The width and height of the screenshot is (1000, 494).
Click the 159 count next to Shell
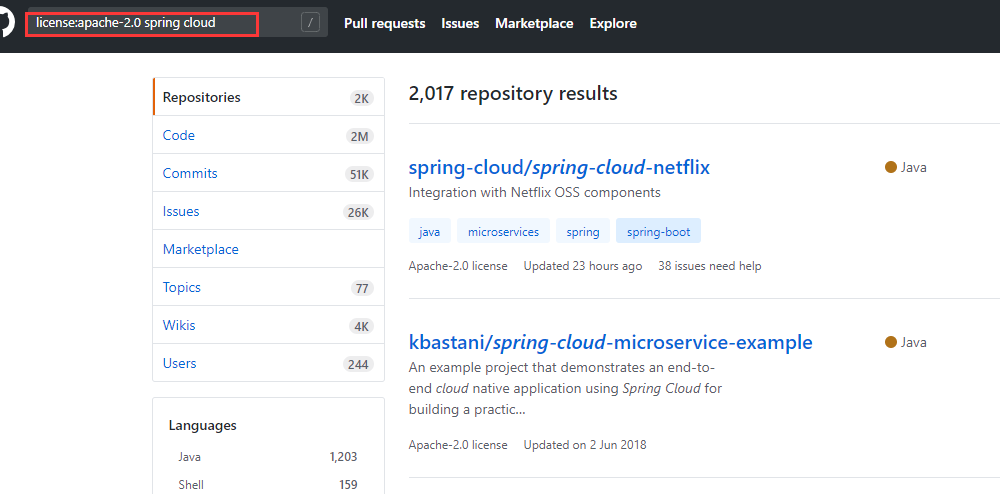pos(348,484)
